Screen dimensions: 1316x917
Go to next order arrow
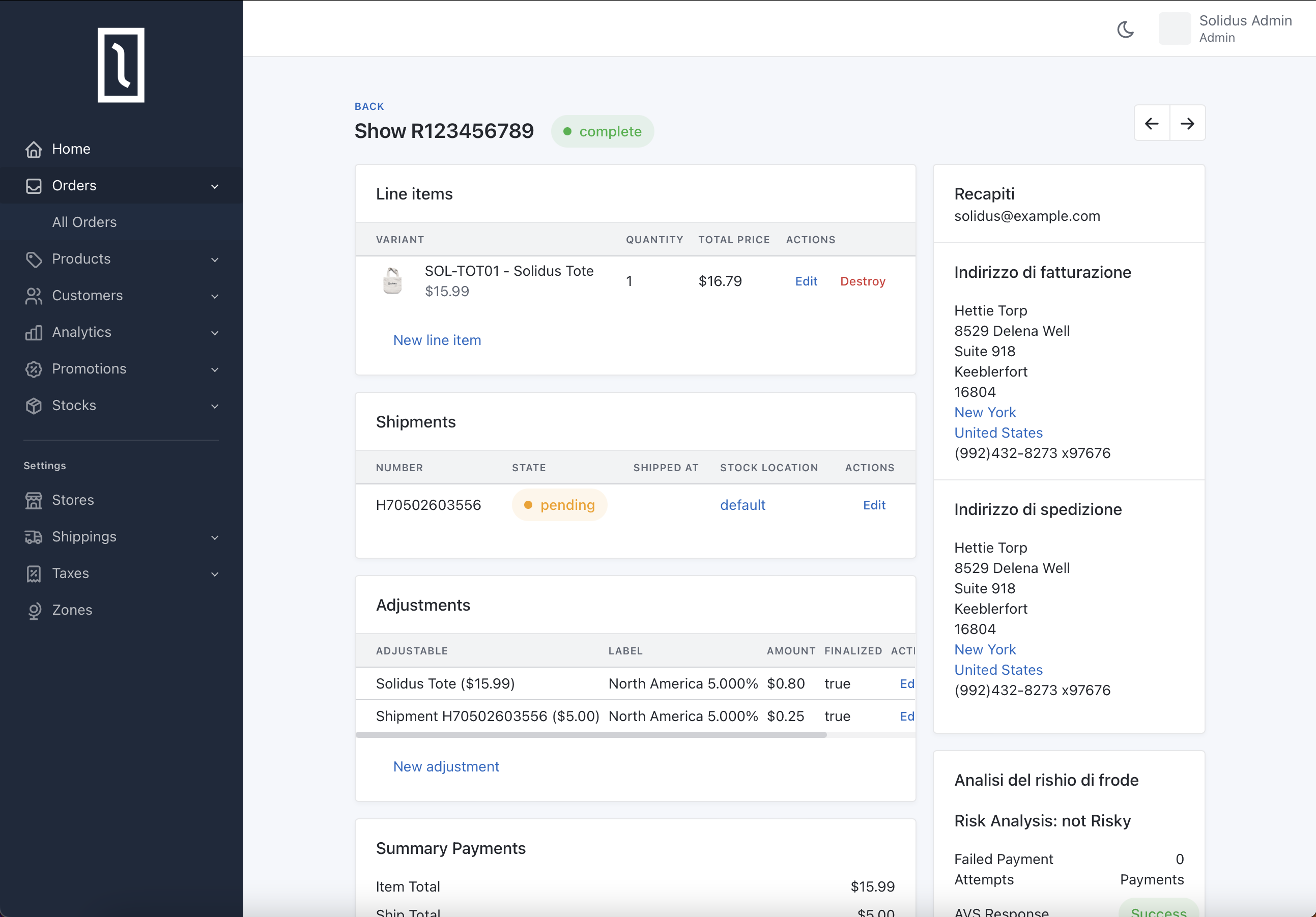(x=1187, y=123)
